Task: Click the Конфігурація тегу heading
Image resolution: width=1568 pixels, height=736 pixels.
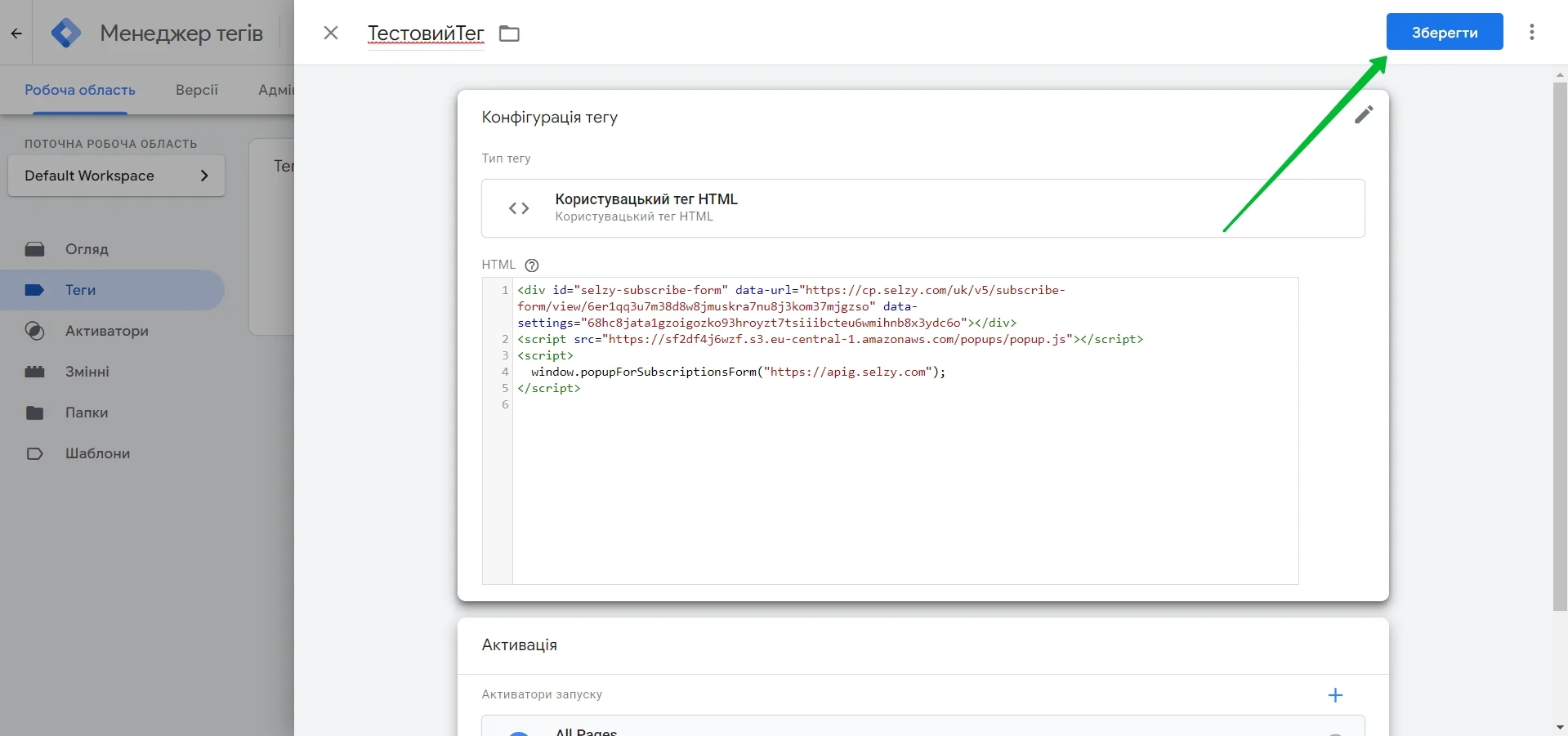Action: [550, 117]
